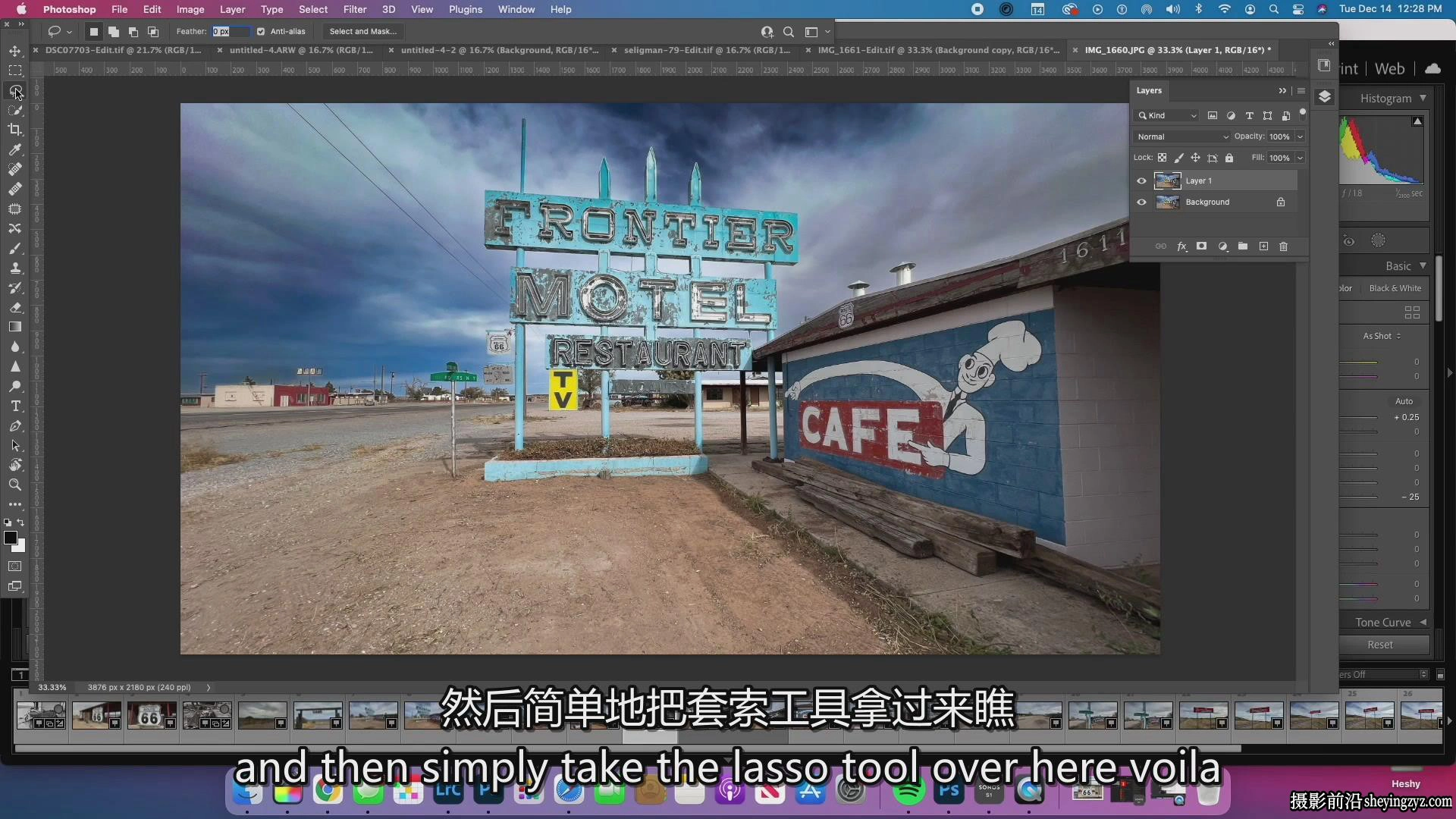Select the Rectangular Marquee tool
The width and height of the screenshot is (1456, 819).
[15, 71]
